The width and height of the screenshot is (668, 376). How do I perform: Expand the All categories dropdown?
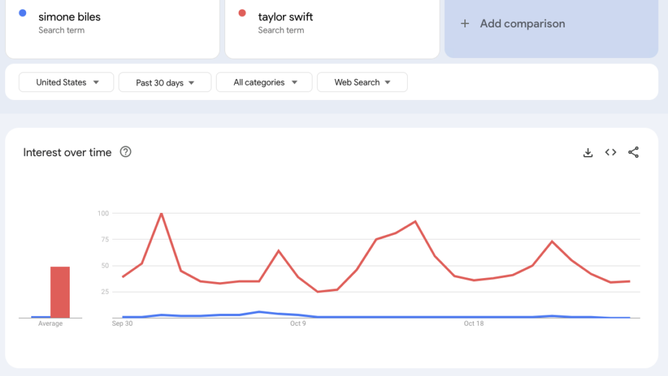coord(264,82)
